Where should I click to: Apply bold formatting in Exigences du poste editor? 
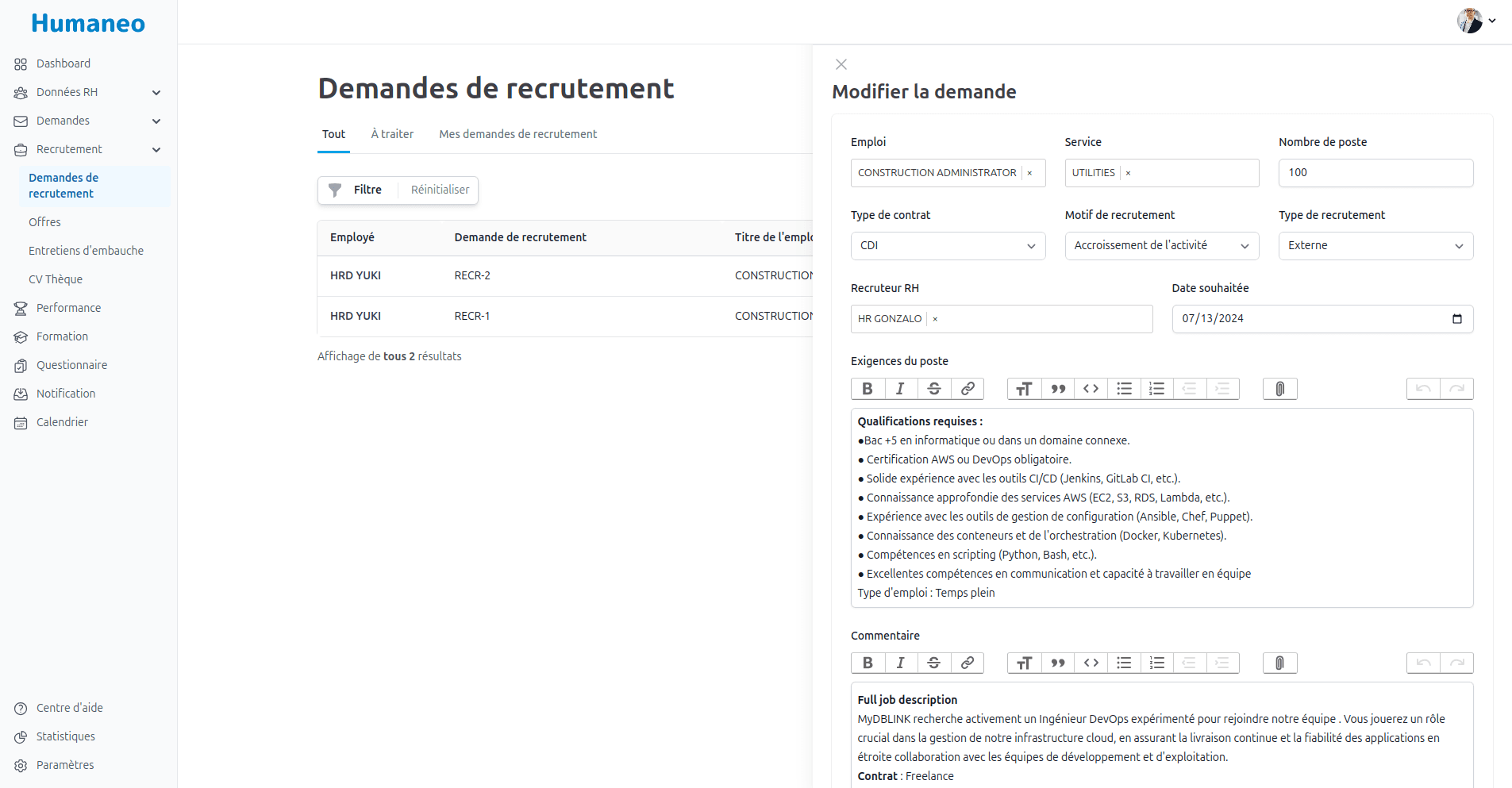point(867,389)
